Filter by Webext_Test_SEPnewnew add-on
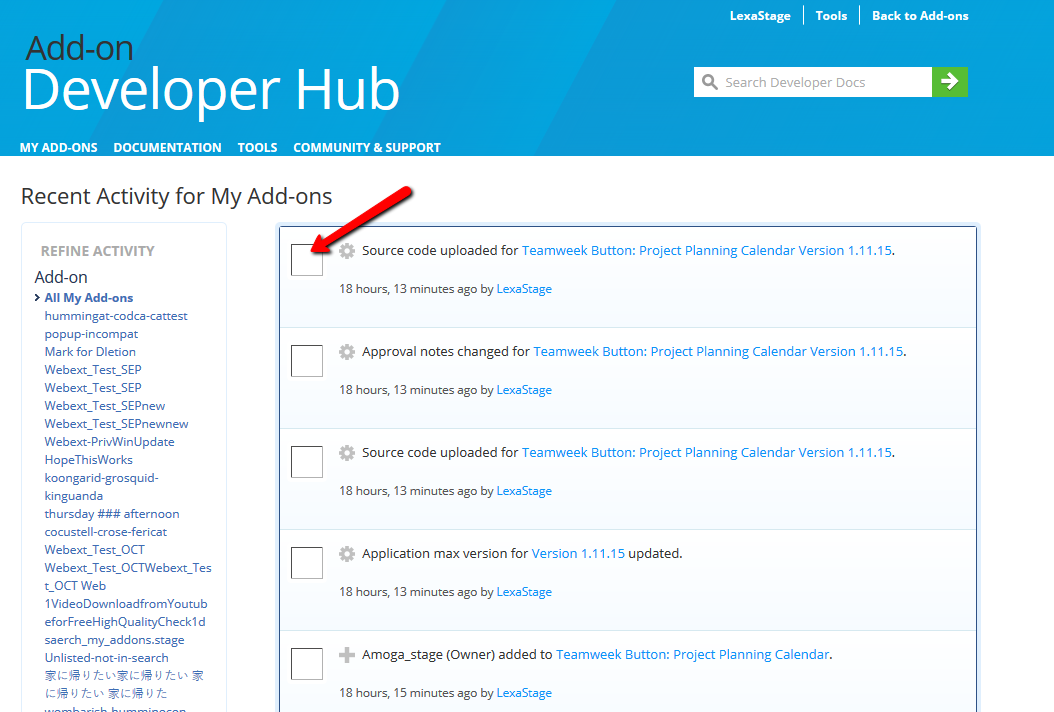The width and height of the screenshot is (1054, 712). (x=116, y=424)
